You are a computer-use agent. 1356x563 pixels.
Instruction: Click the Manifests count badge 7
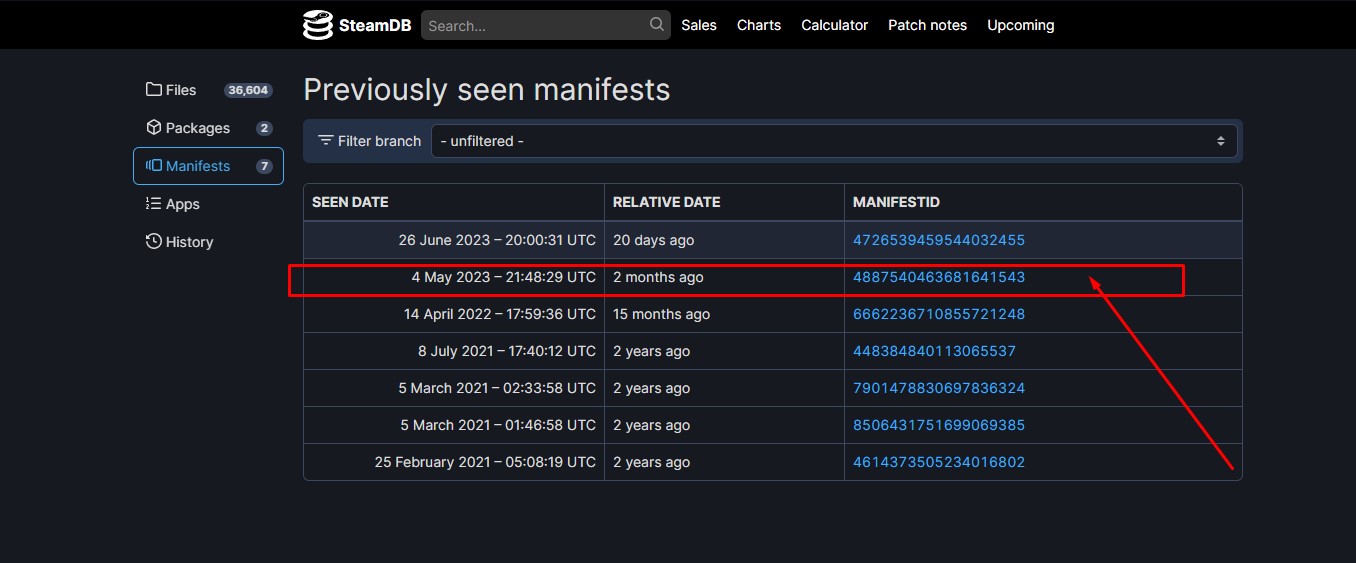point(264,166)
